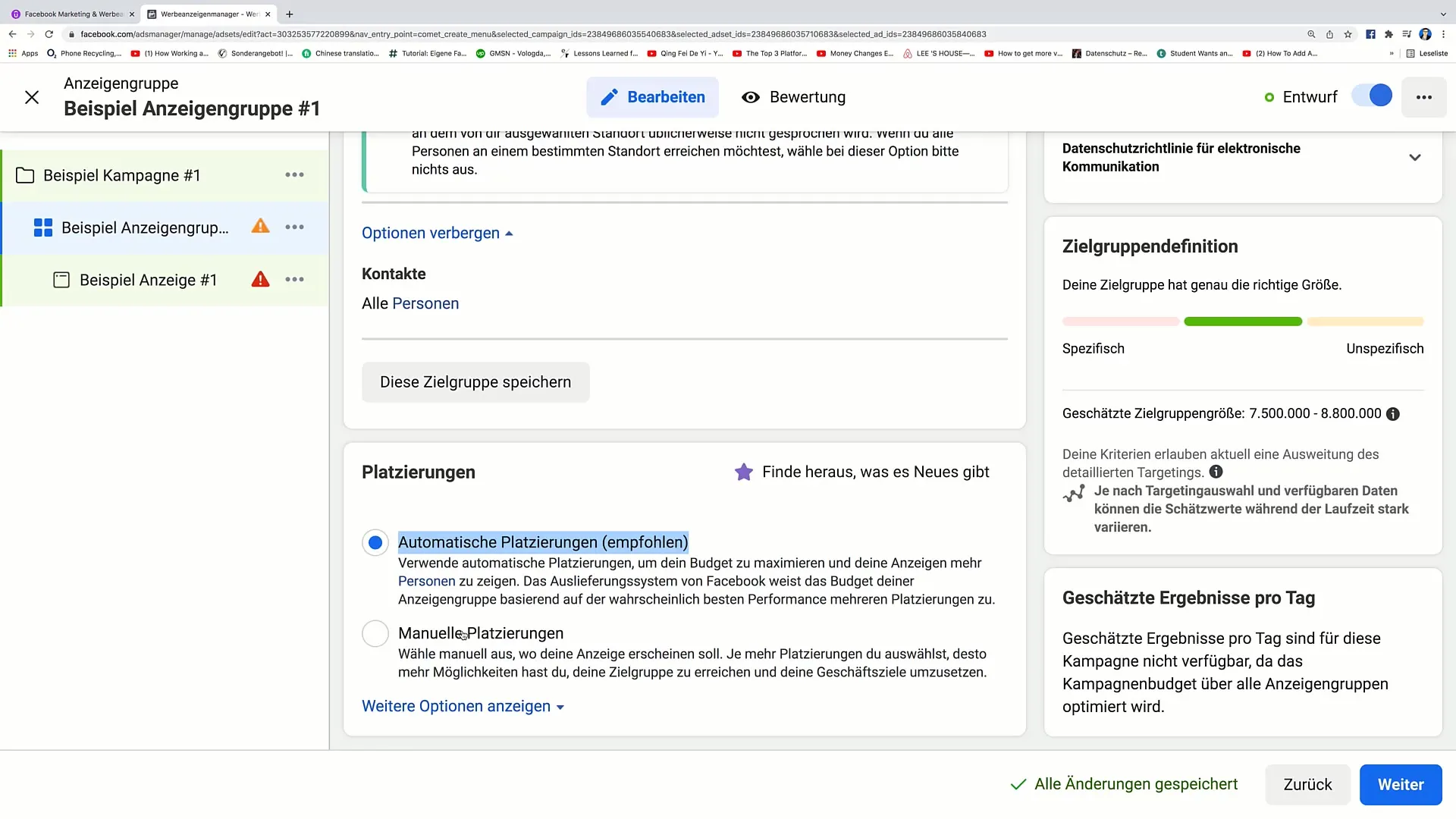Click the Weiter (Next) button
Screen dimensions: 1456x819
pyautogui.click(x=1400, y=783)
